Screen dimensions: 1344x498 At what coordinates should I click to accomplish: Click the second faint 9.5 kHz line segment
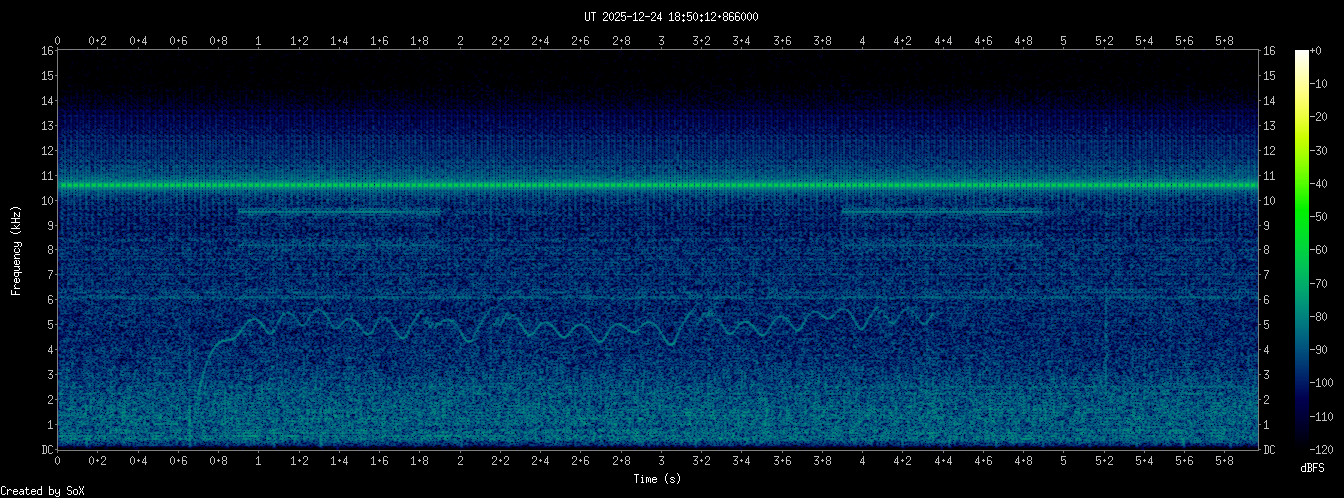(x=941, y=212)
